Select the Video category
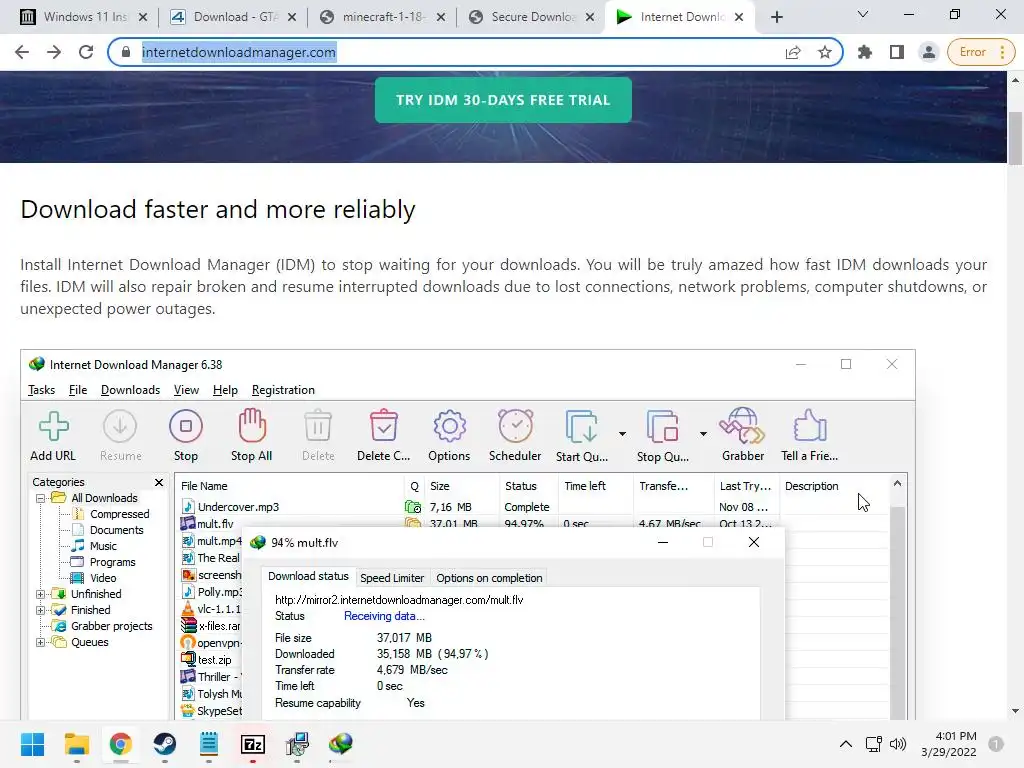 pos(103,578)
